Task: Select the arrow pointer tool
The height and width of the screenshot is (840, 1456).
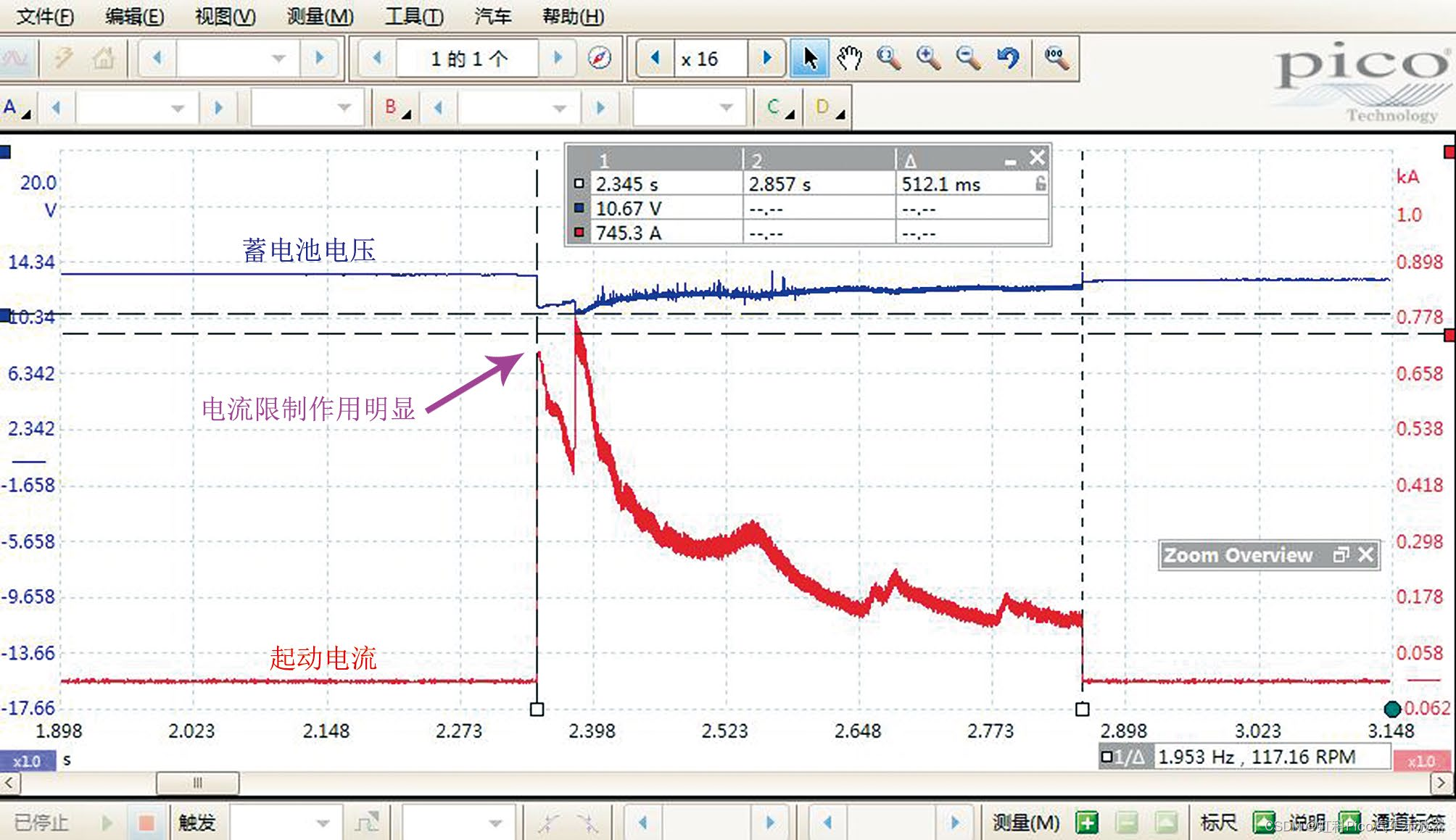Action: click(x=809, y=58)
